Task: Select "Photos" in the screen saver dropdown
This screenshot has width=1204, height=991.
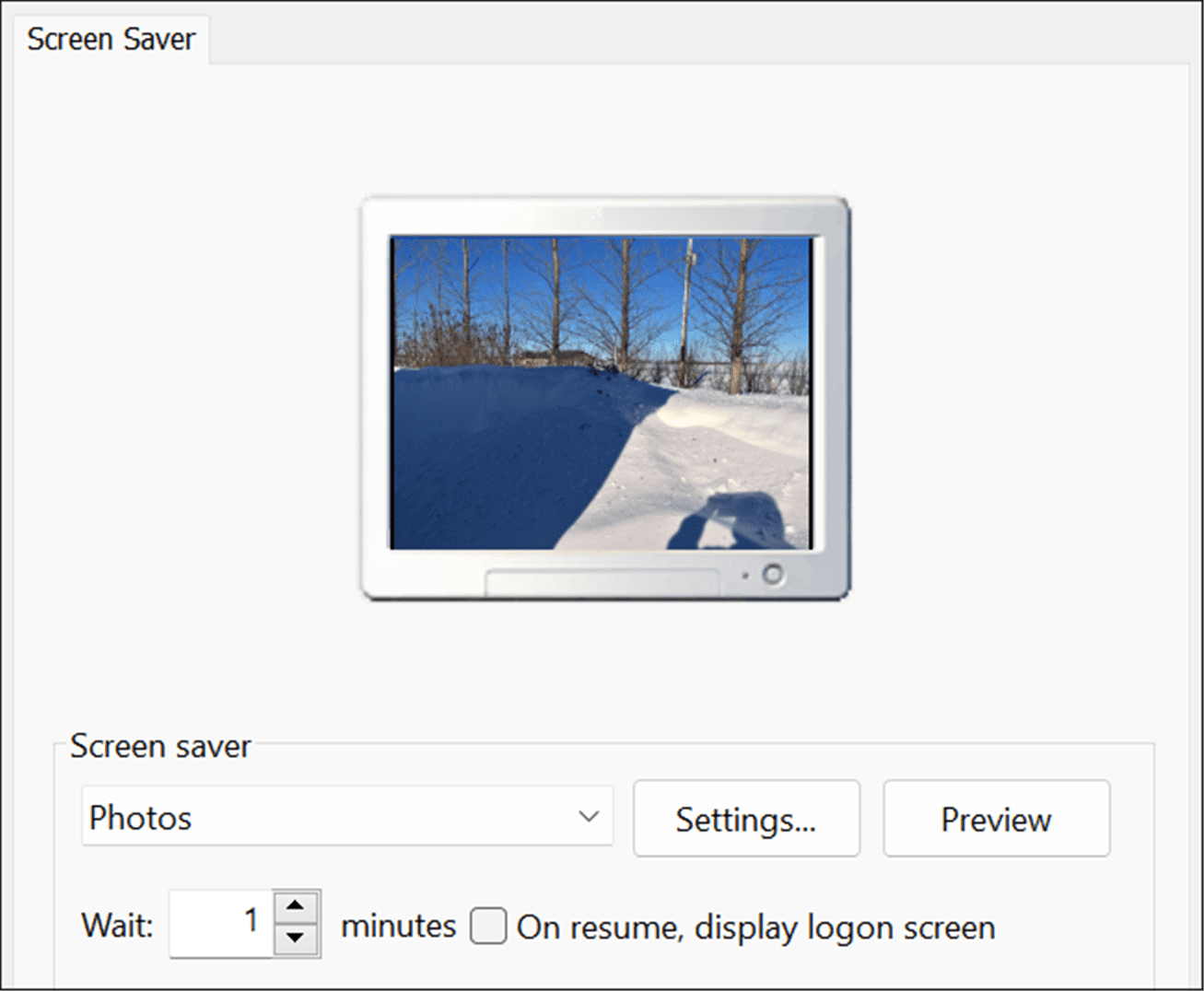Action: (345, 817)
